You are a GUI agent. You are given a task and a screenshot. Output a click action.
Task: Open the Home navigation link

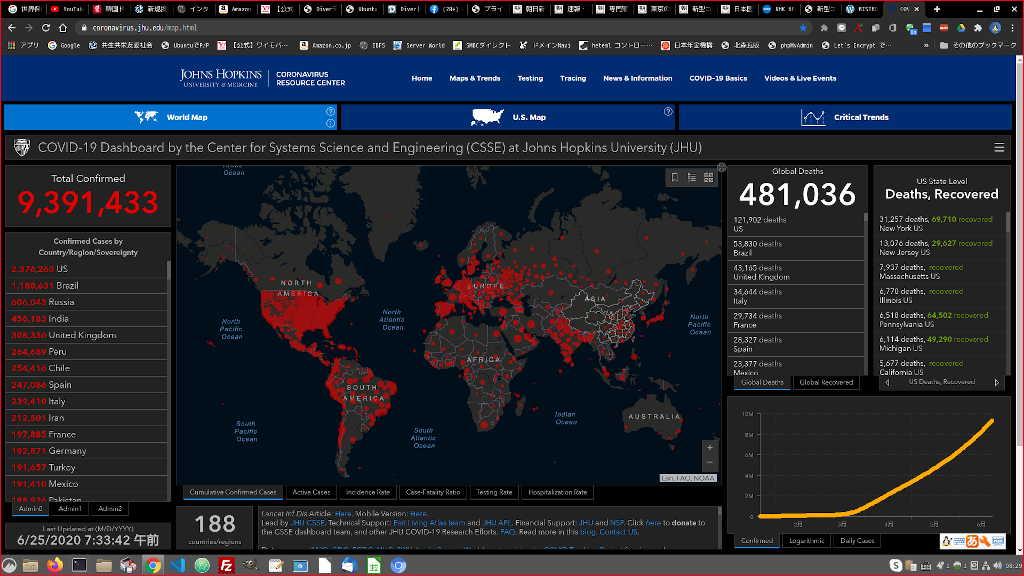422,78
